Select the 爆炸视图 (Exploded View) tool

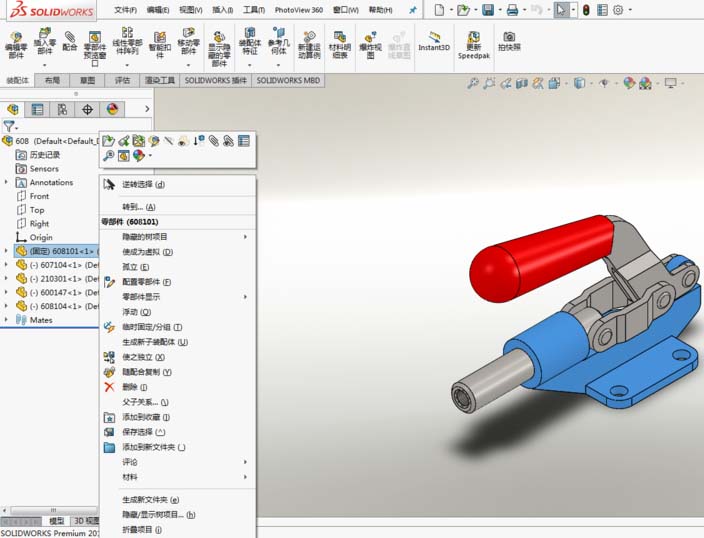point(369,44)
